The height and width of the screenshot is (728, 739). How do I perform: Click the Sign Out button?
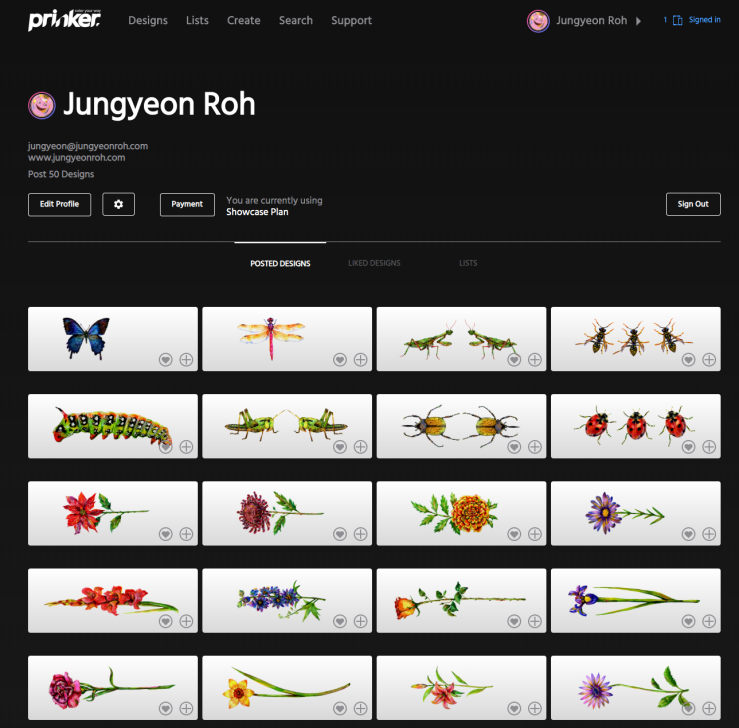[x=693, y=204]
